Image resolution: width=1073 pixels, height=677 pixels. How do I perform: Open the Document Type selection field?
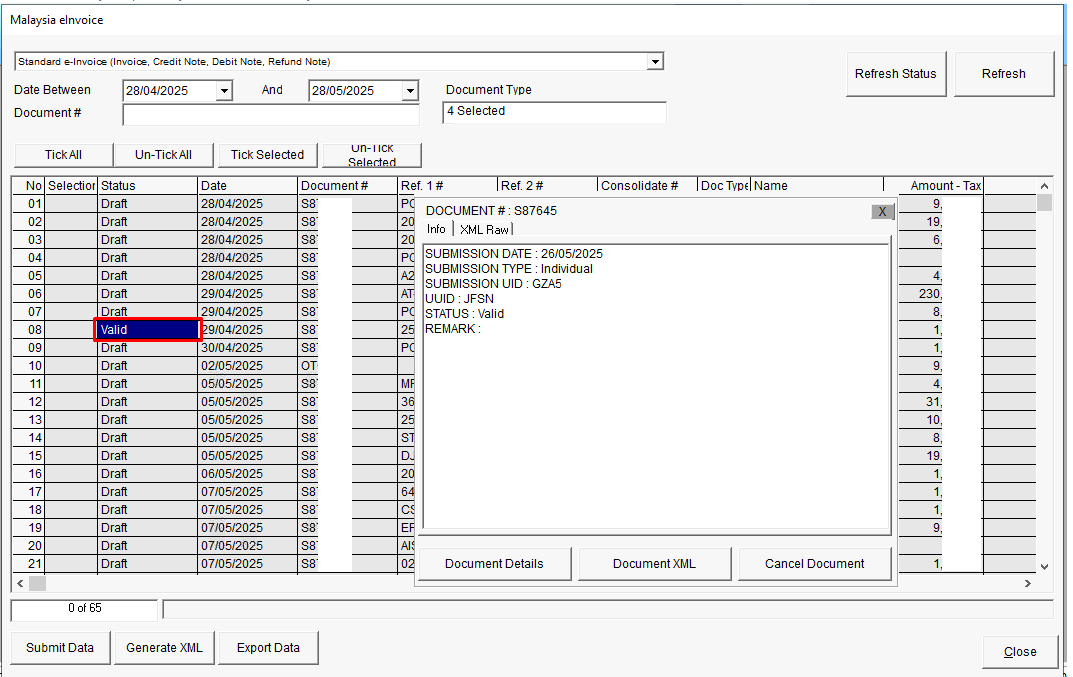pyautogui.click(x=554, y=112)
